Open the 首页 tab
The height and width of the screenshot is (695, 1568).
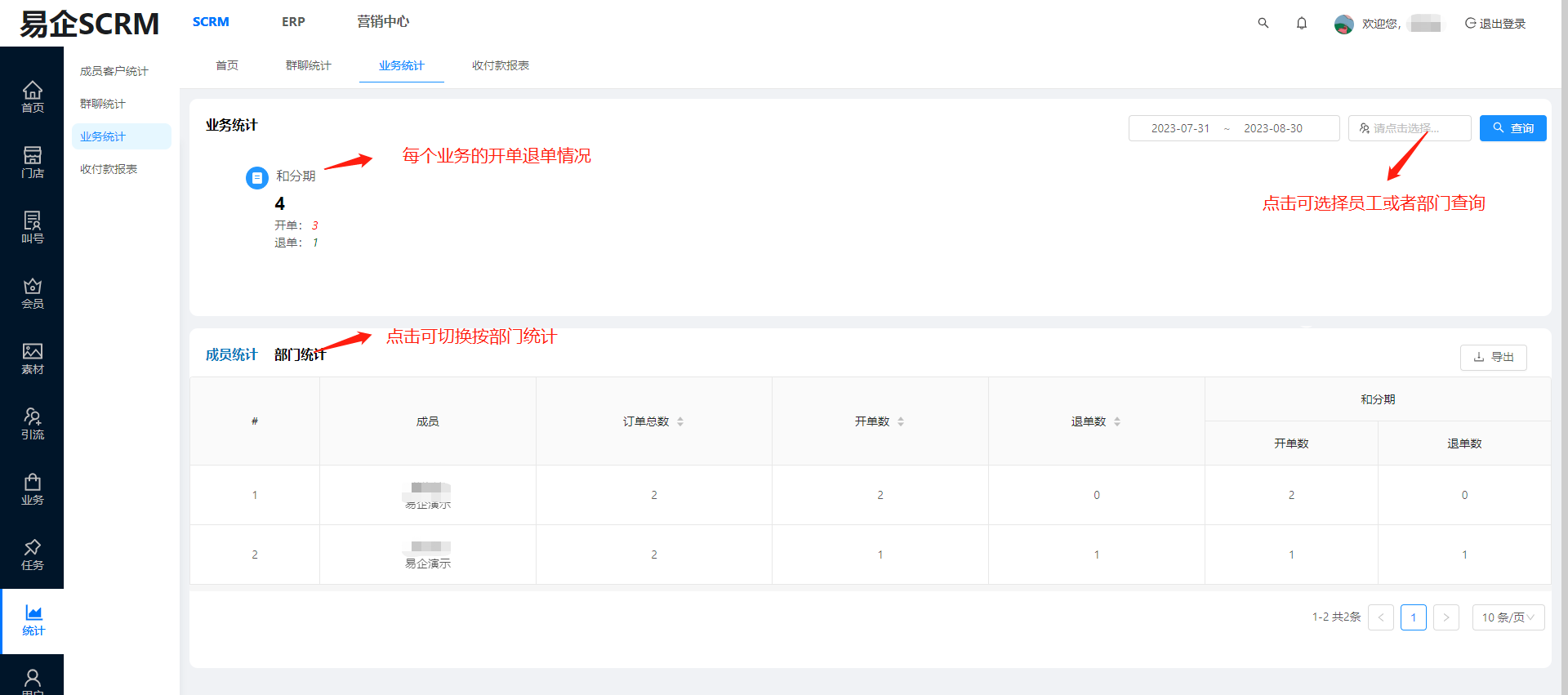point(227,65)
